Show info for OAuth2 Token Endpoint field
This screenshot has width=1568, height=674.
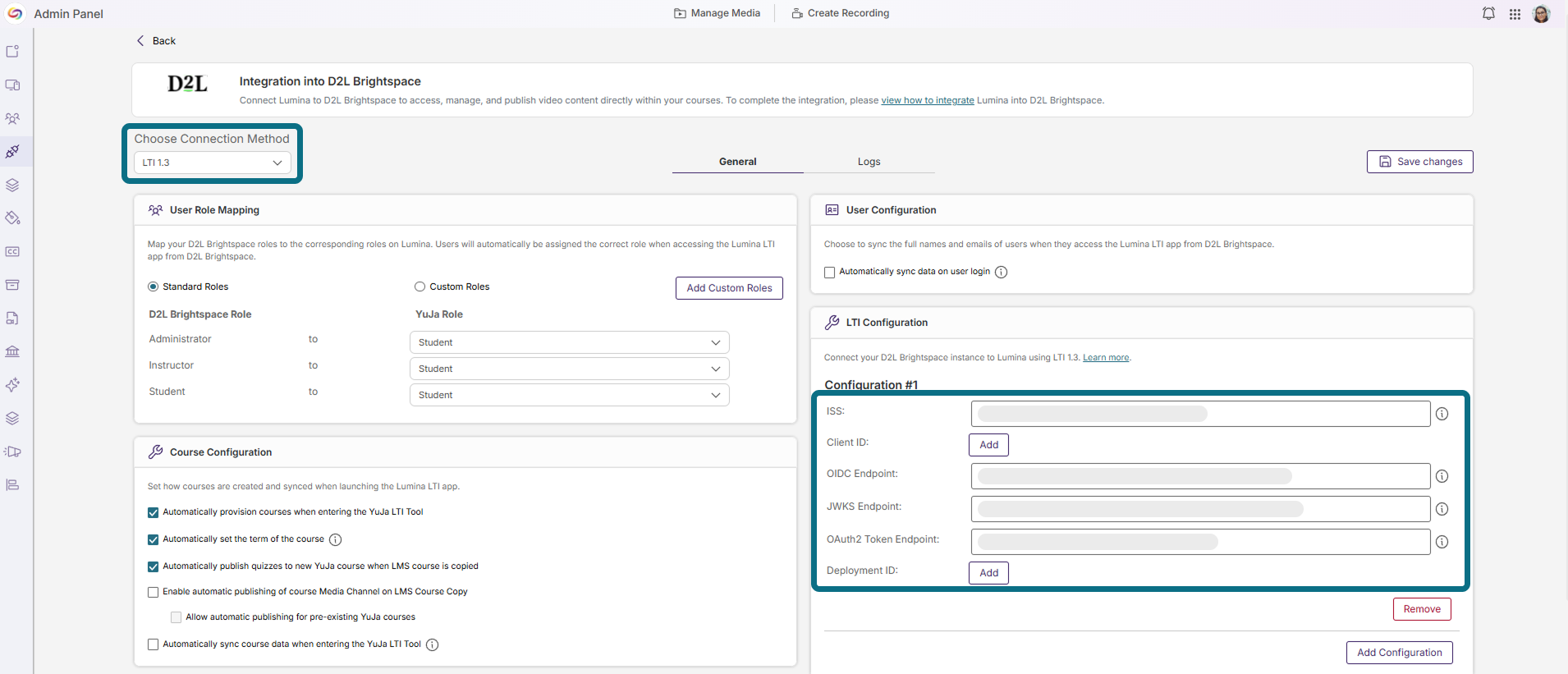pos(1442,542)
